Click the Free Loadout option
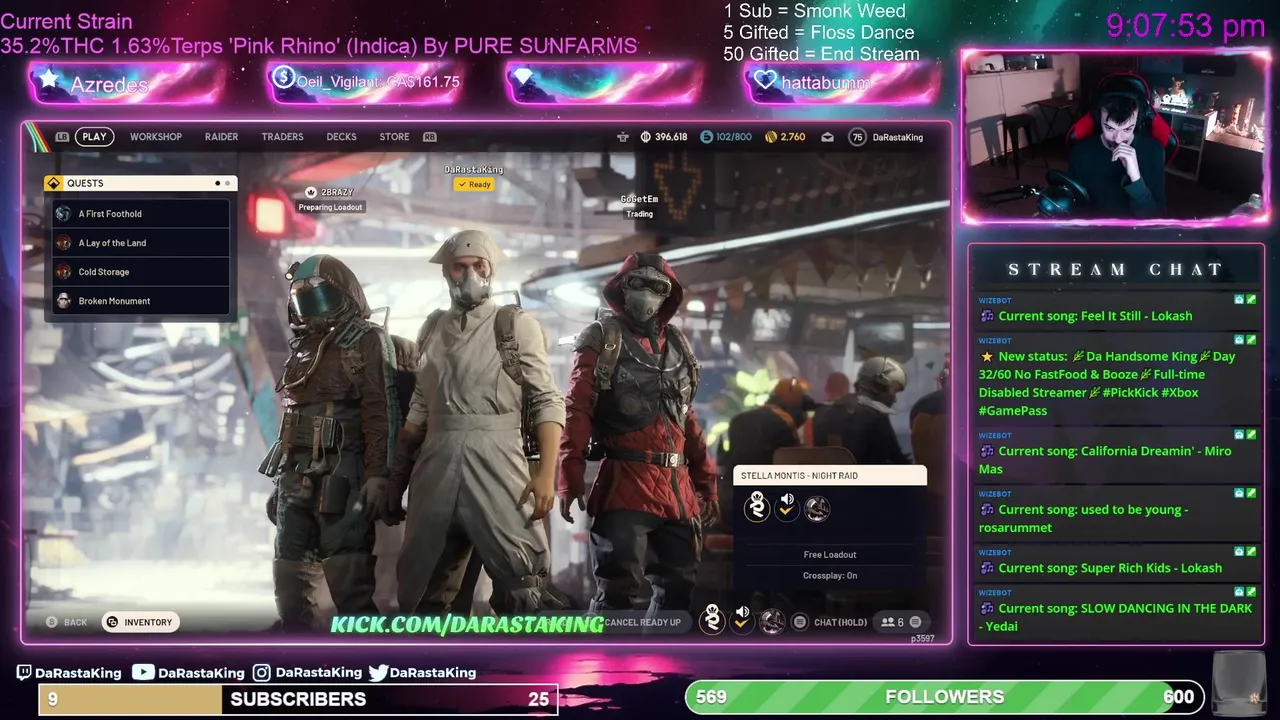 tap(830, 555)
